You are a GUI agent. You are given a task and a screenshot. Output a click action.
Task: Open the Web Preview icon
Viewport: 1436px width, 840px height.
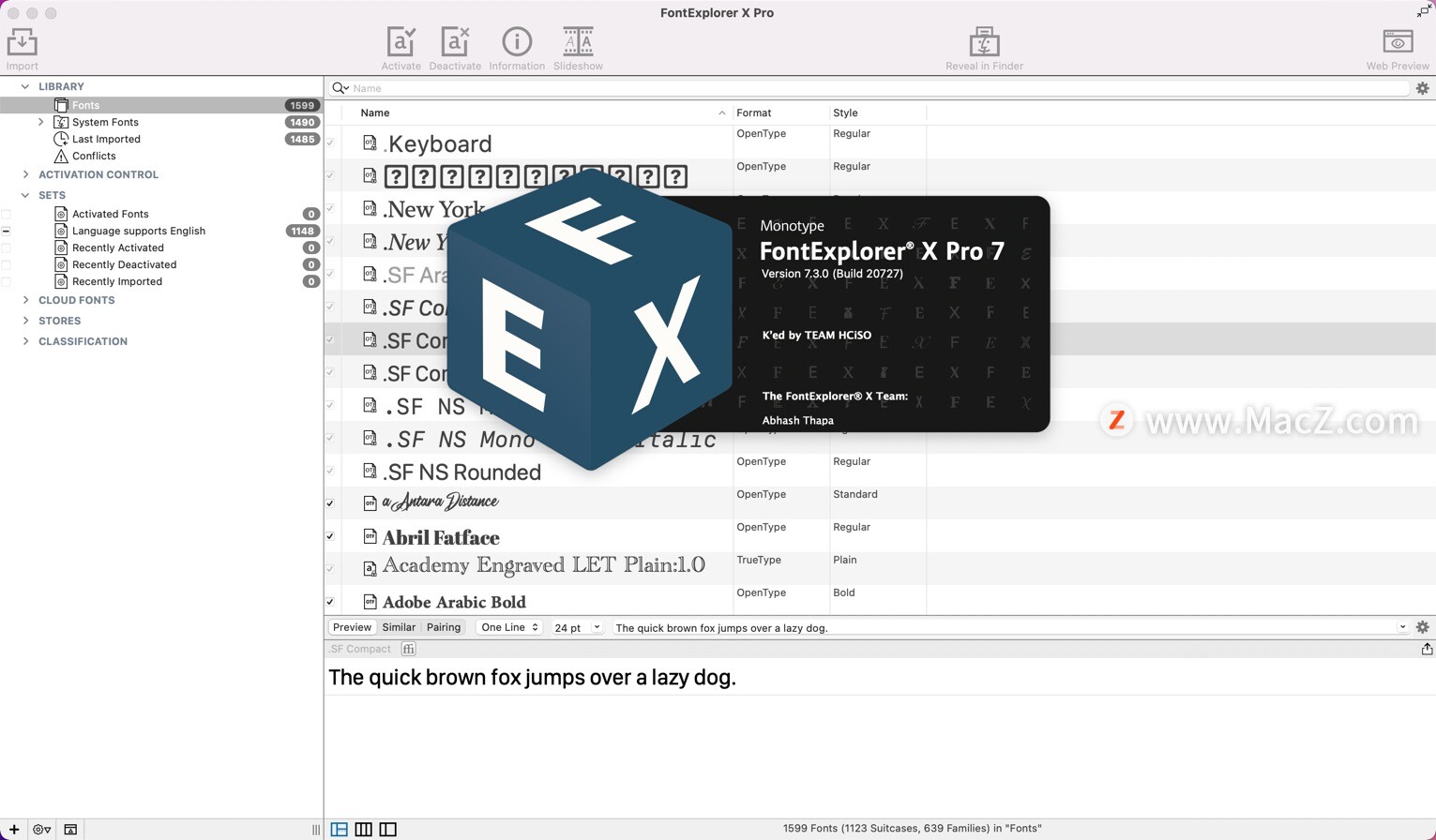pos(1398,42)
